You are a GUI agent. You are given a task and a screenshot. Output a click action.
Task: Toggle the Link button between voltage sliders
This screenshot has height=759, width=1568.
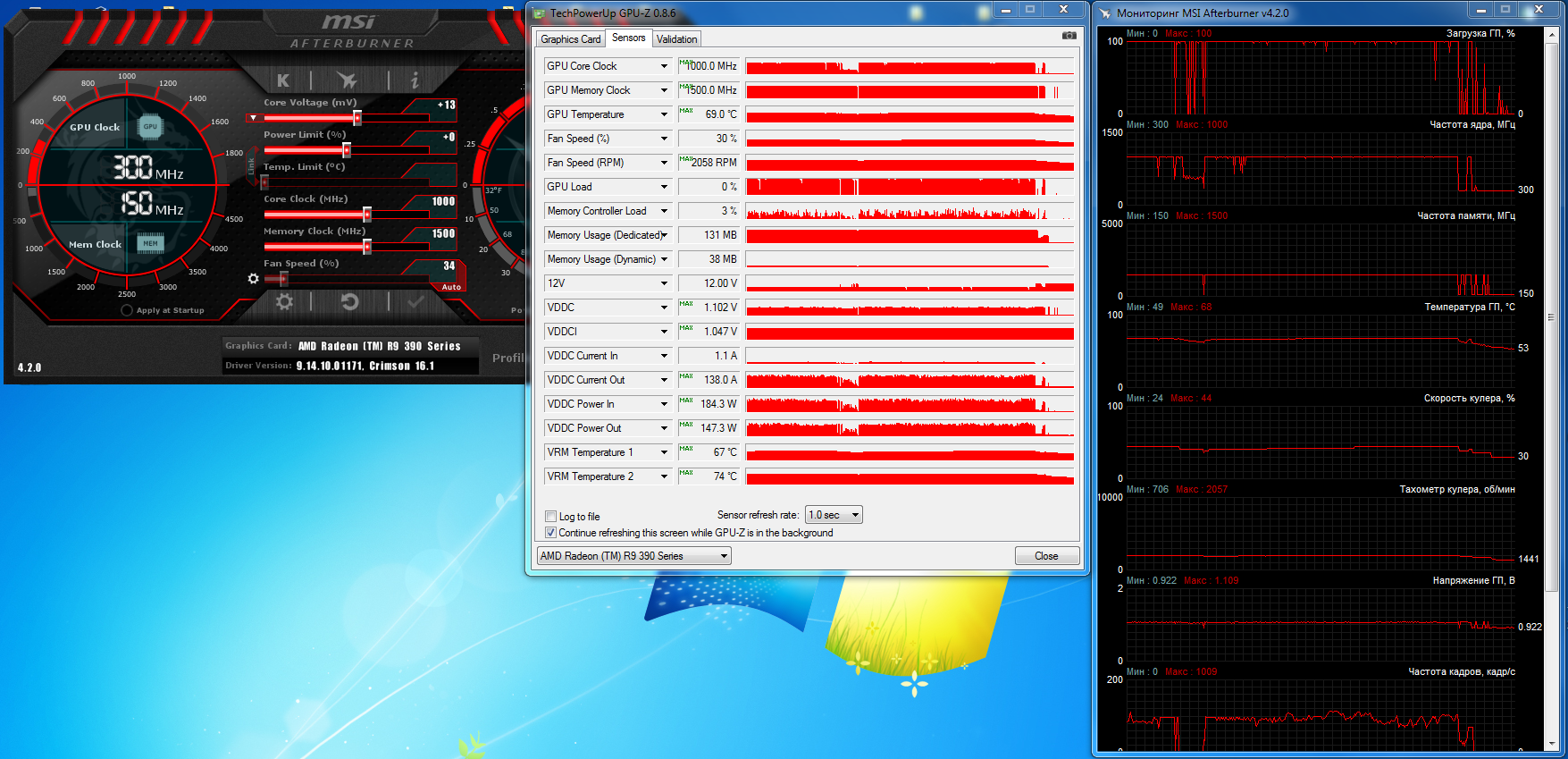click(252, 167)
